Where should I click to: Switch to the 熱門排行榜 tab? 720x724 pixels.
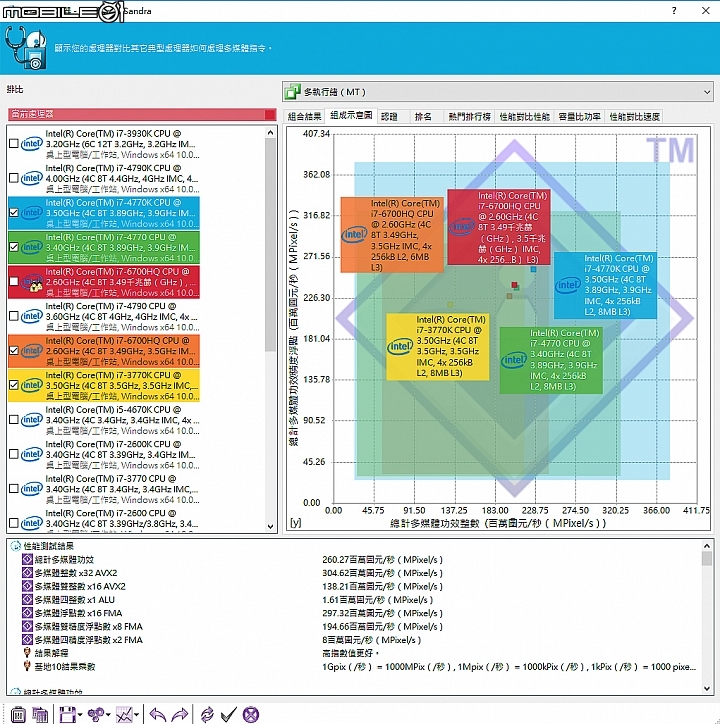(x=469, y=116)
